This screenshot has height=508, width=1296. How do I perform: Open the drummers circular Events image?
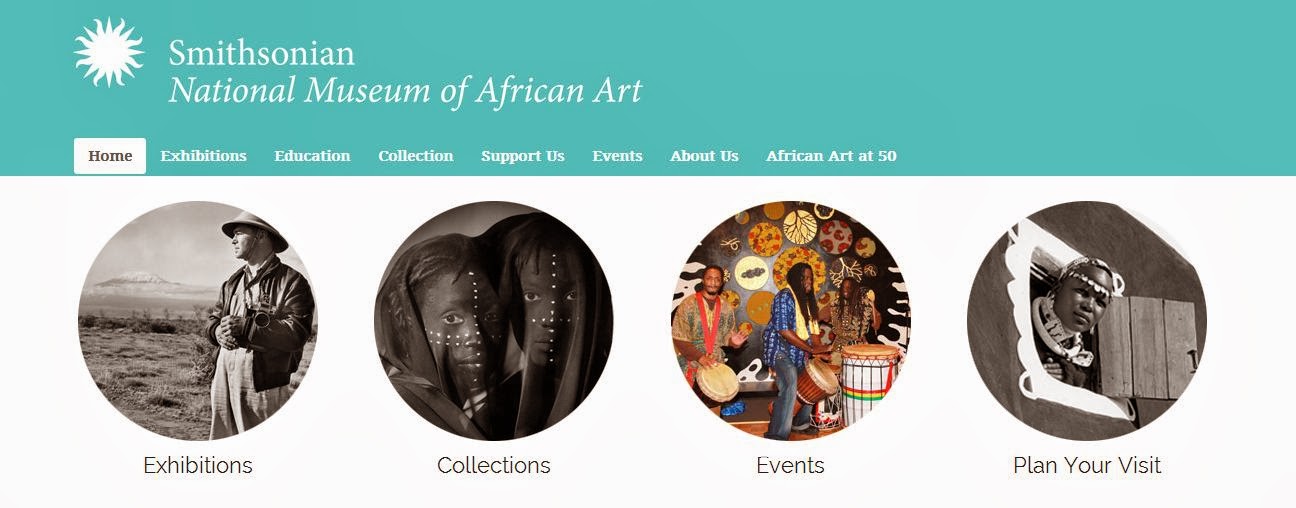tap(790, 320)
